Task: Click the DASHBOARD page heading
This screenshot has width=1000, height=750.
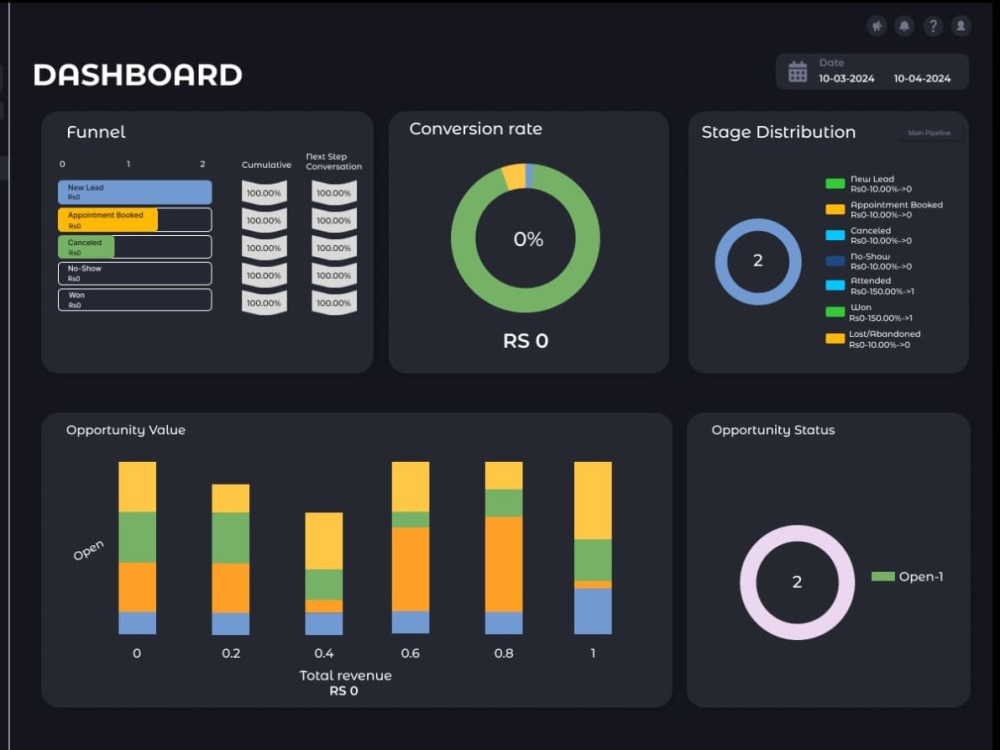Action: 138,75
